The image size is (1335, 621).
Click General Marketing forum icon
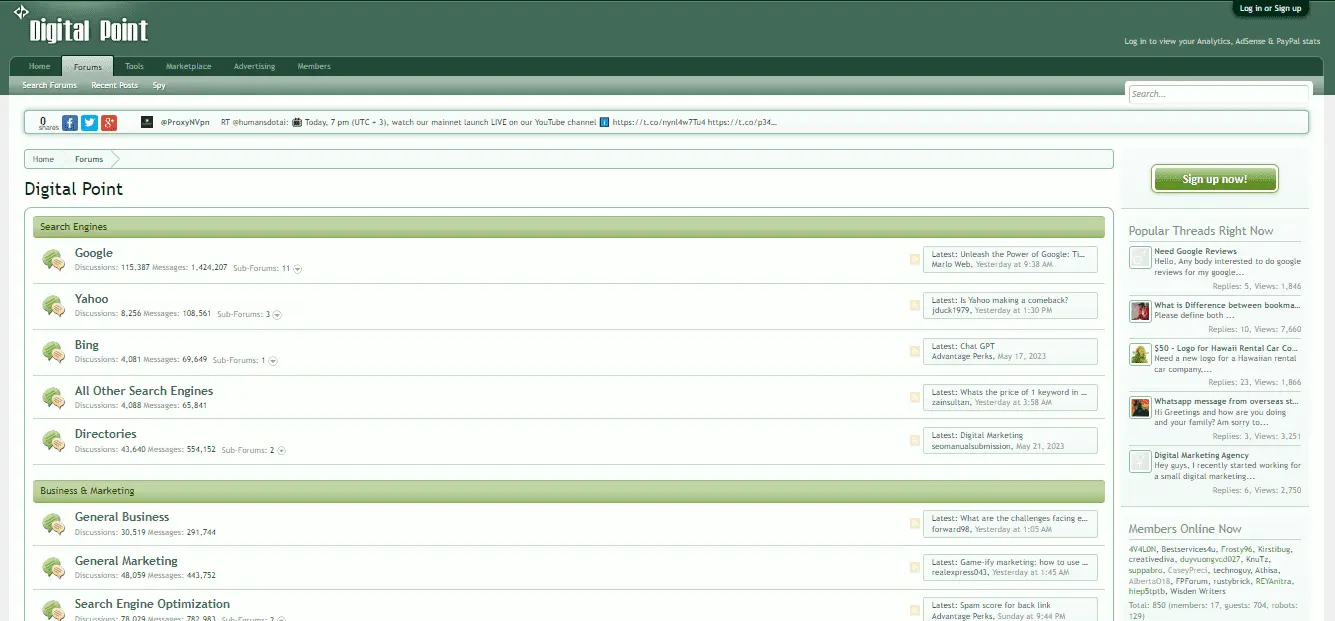coord(54,568)
